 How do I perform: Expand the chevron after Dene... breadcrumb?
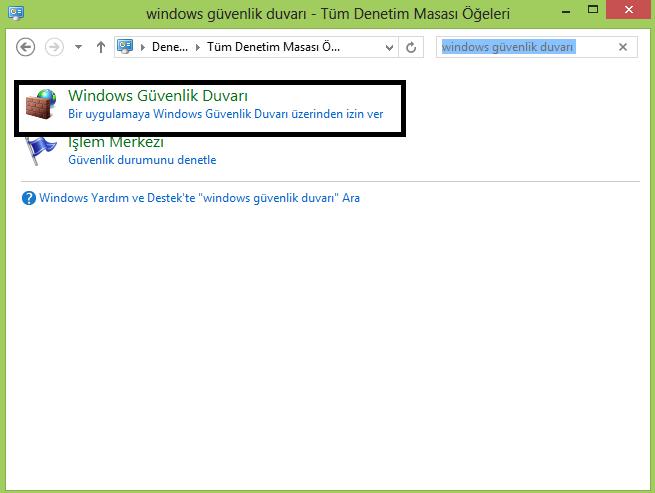198,47
